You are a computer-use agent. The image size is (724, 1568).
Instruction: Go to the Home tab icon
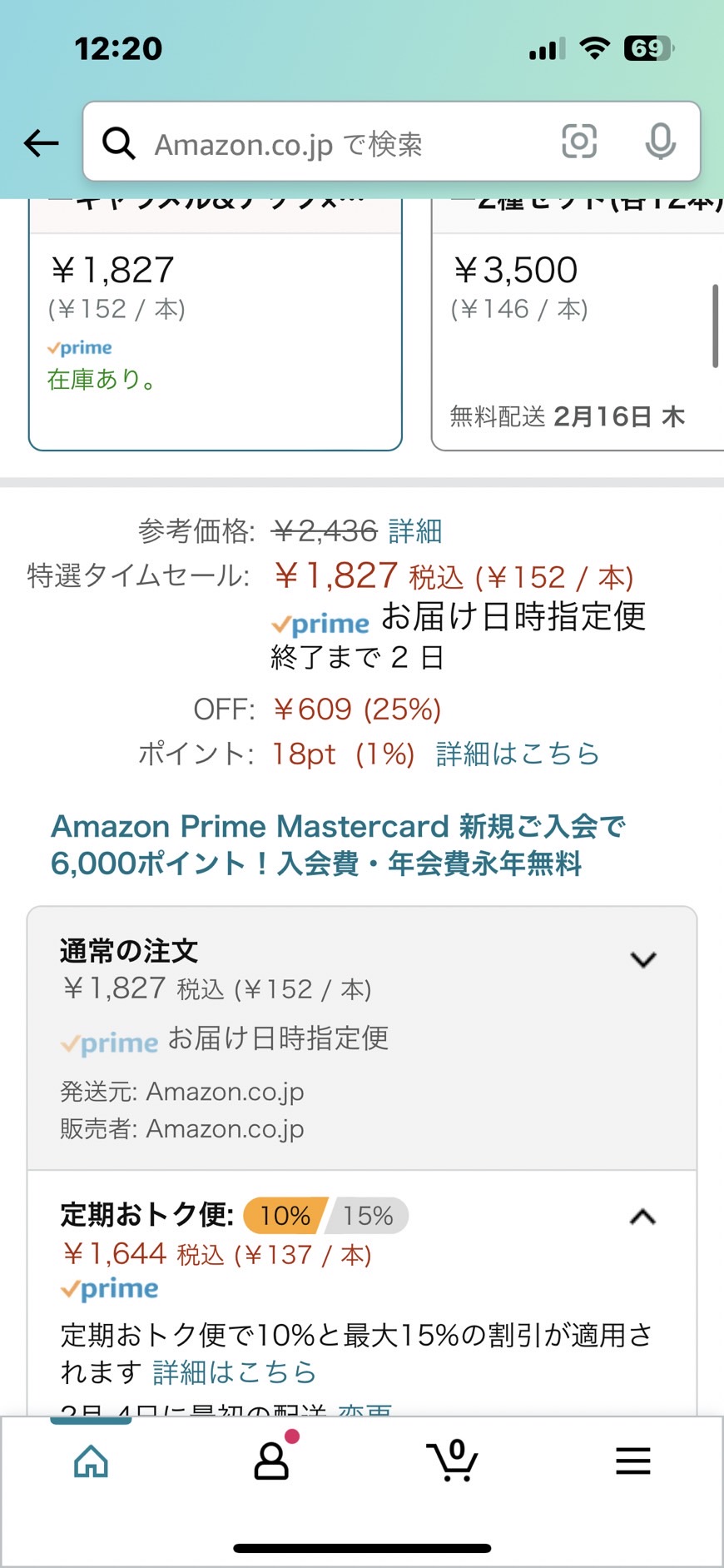pos(91,1461)
